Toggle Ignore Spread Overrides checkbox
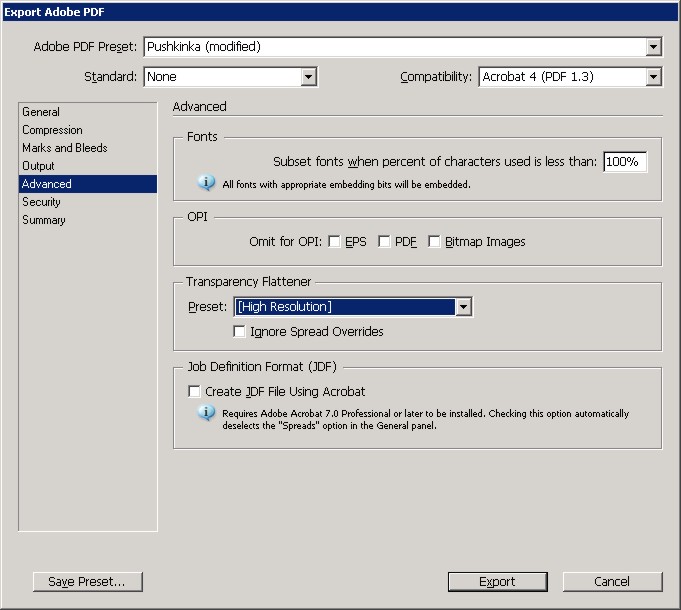Image resolution: width=681 pixels, height=610 pixels. [239, 332]
